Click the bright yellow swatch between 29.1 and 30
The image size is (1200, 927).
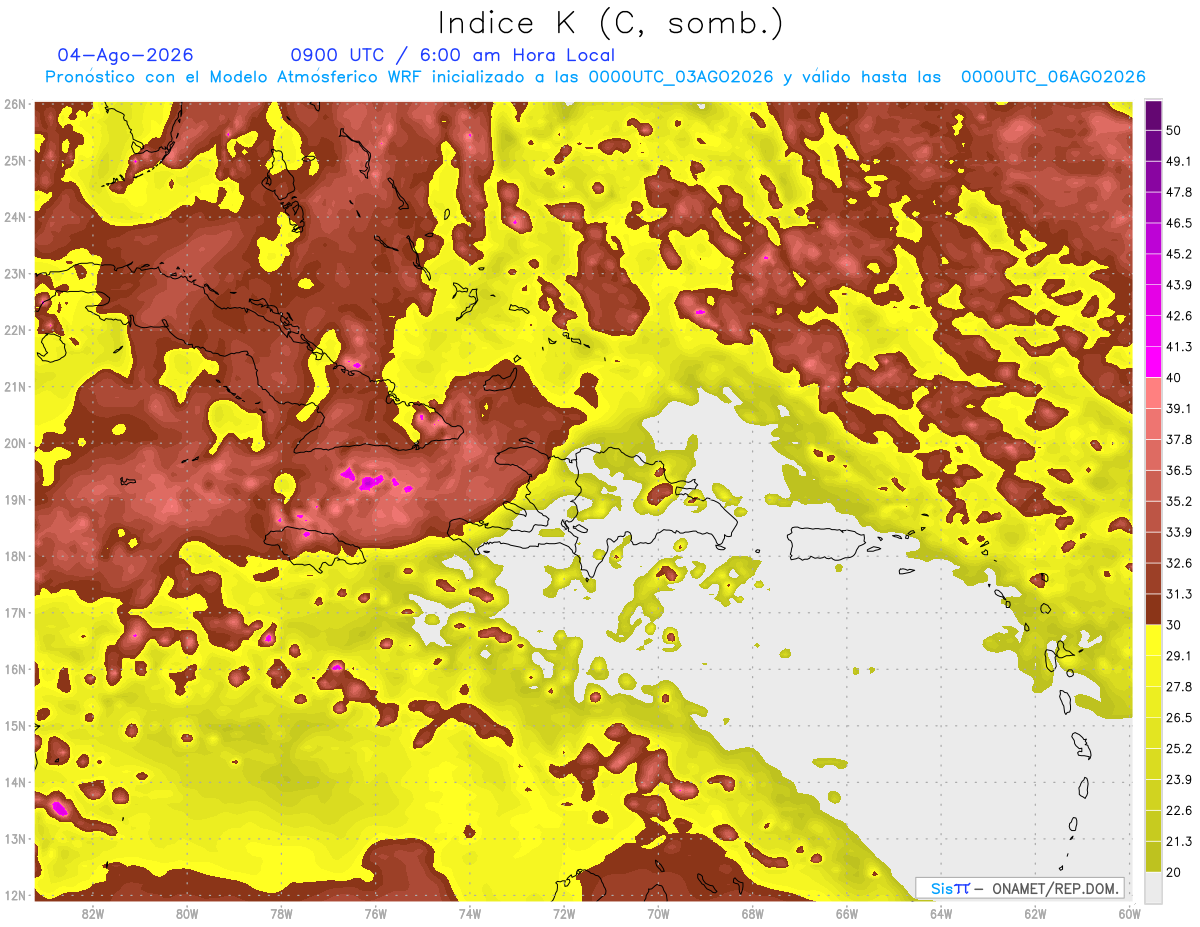pyautogui.click(x=1153, y=640)
